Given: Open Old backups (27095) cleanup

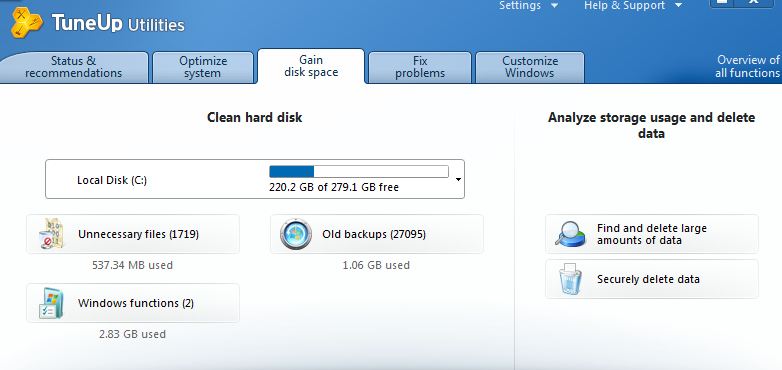Looking at the screenshot, I should coord(377,234).
